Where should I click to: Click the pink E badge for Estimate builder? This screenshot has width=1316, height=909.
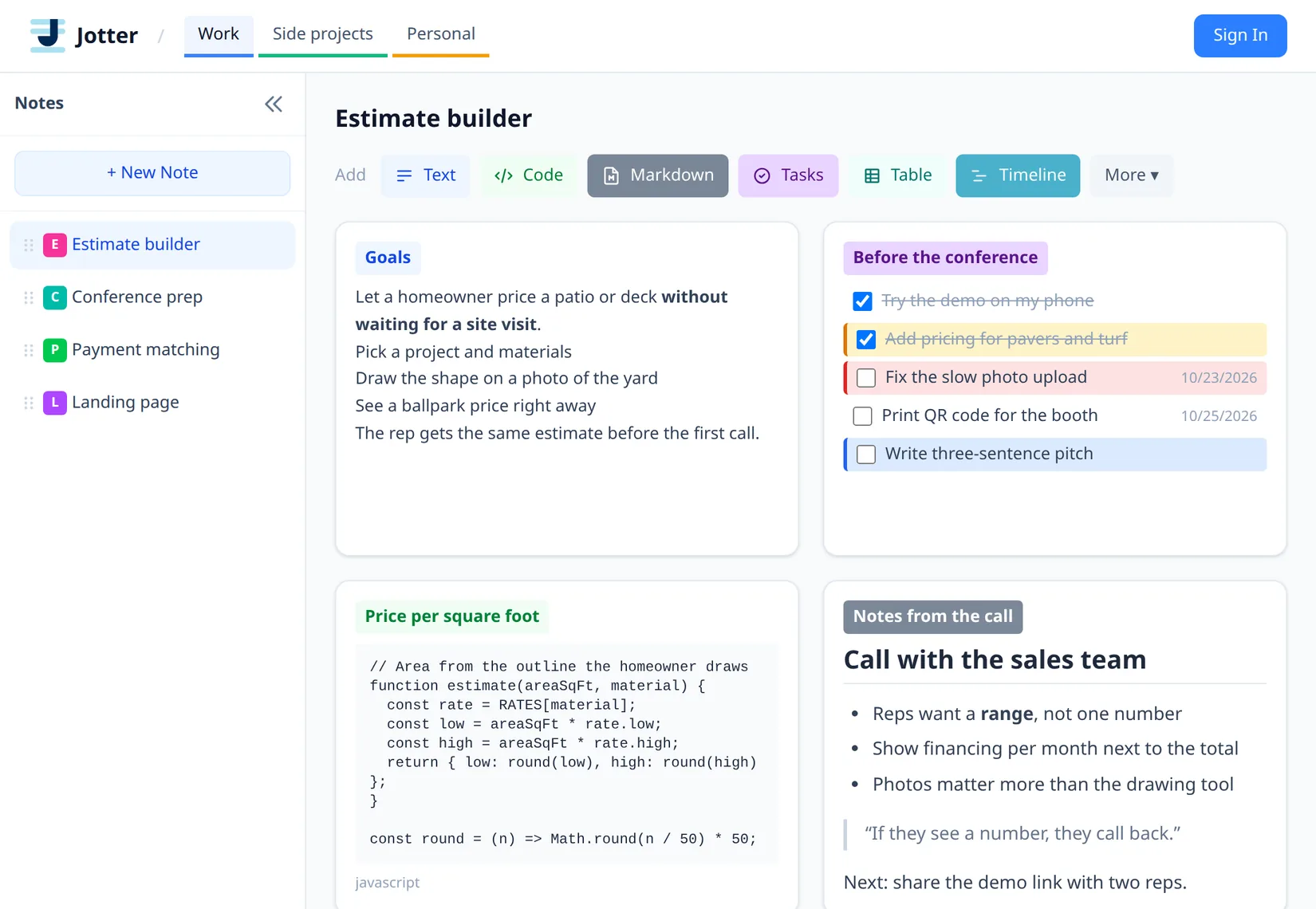pyautogui.click(x=54, y=245)
